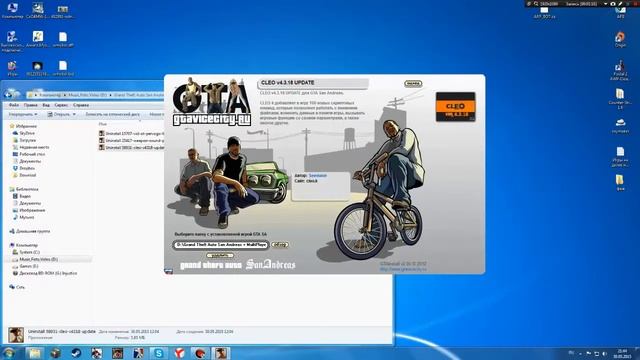Image resolution: width=640 pixels, height=360 pixels.
Task: Open the Steam taskbar icon
Action: point(76,353)
